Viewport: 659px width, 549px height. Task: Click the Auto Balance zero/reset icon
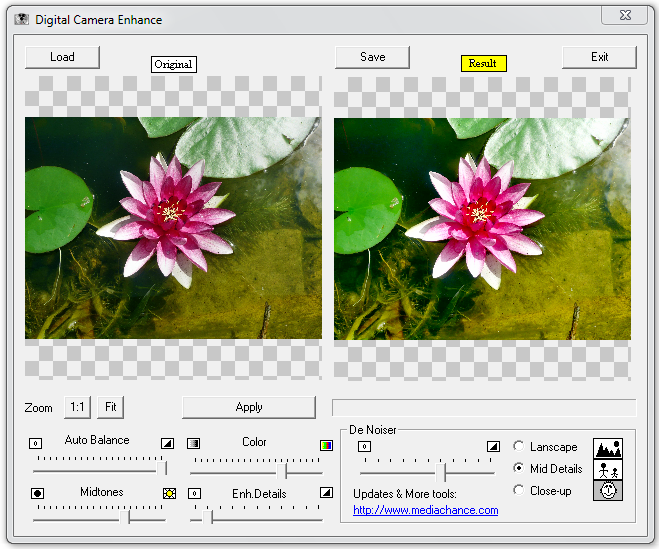coord(35,443)
